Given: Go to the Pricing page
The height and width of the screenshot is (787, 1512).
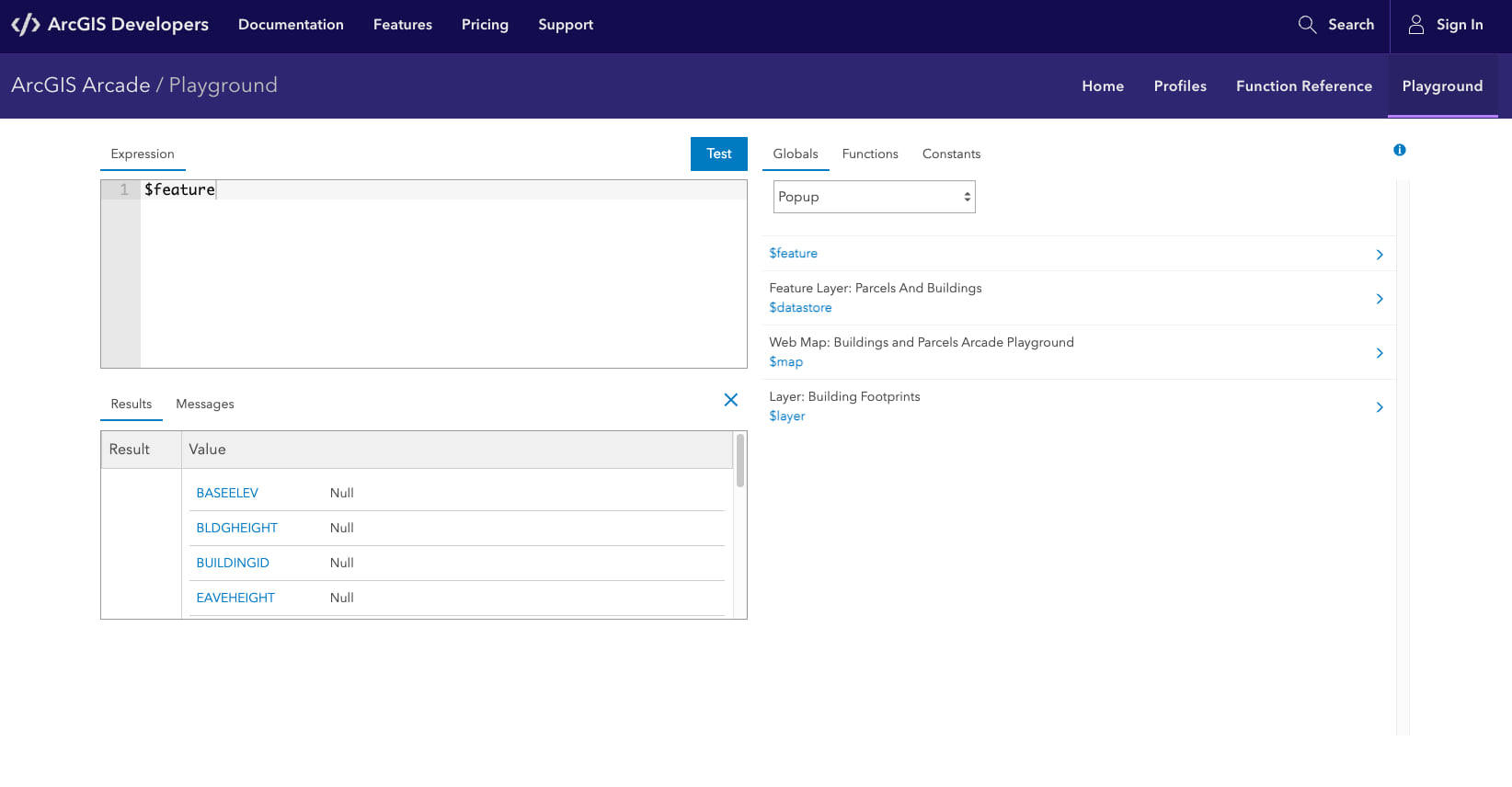Looking at the screenshot, I should click(485, 25).
